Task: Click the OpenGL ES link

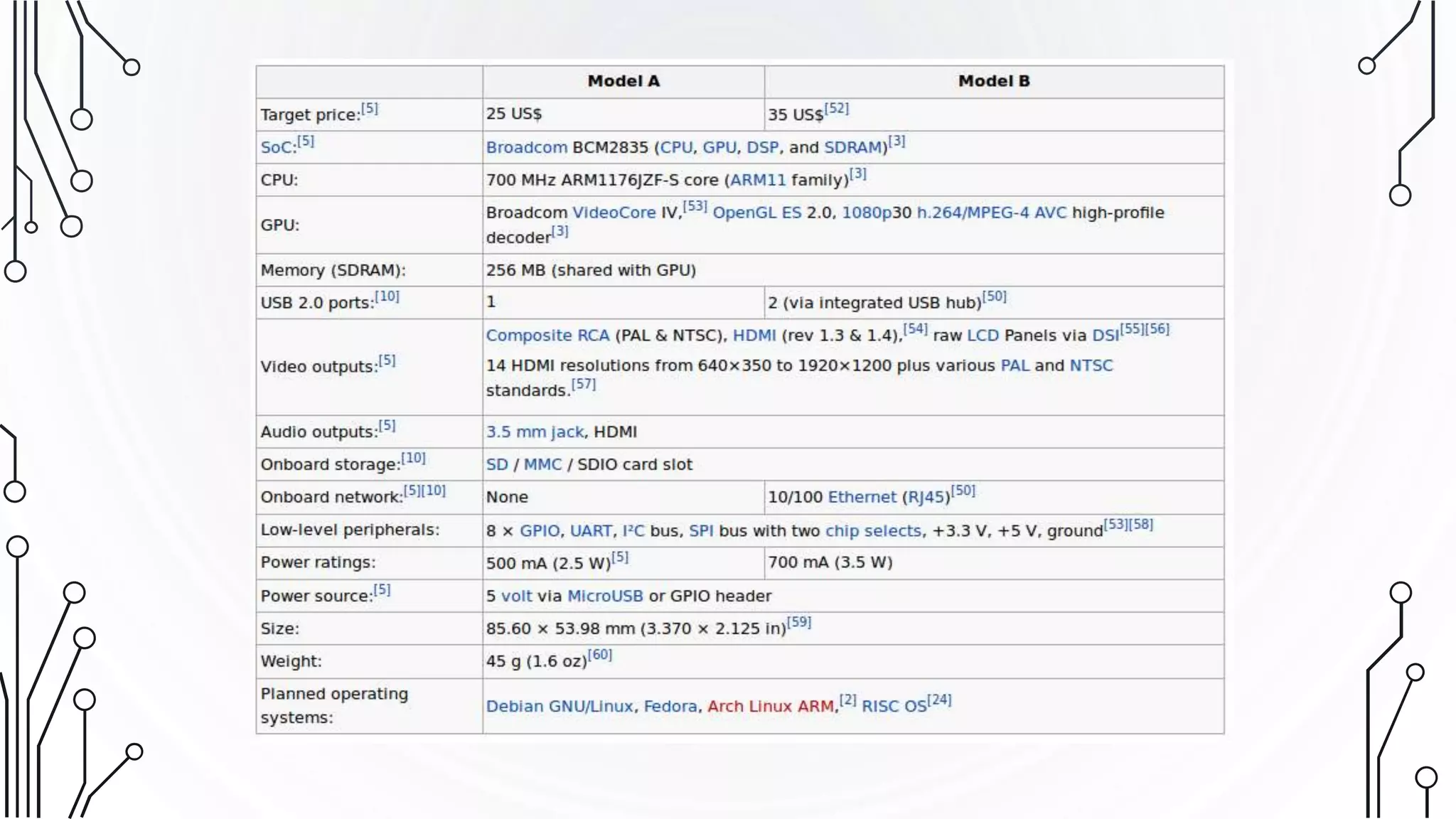Action: (756, 213)
